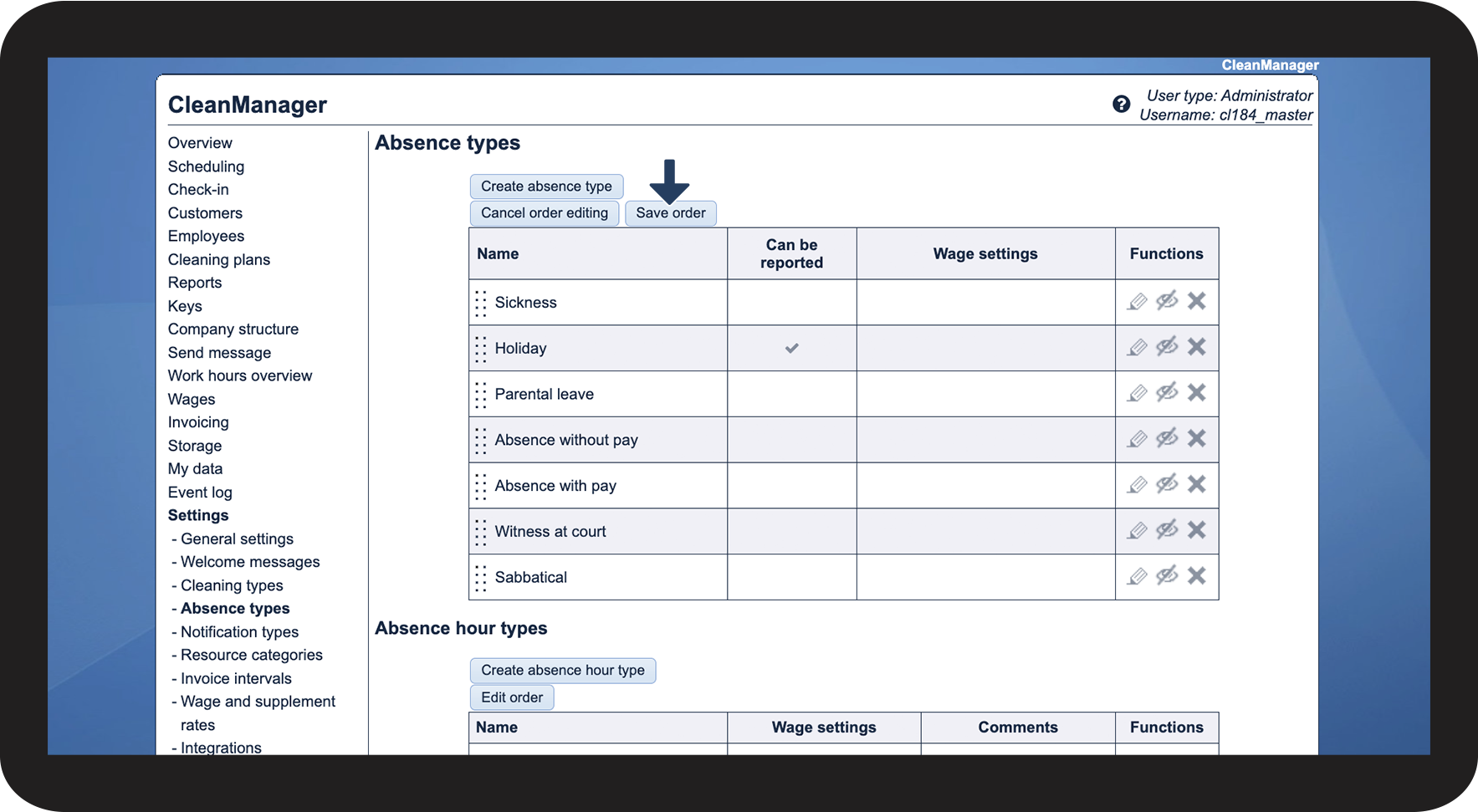This screenshot has height=812, width=1478.
Task: Cancel order editing for absence types
Action: pos(545,213)
